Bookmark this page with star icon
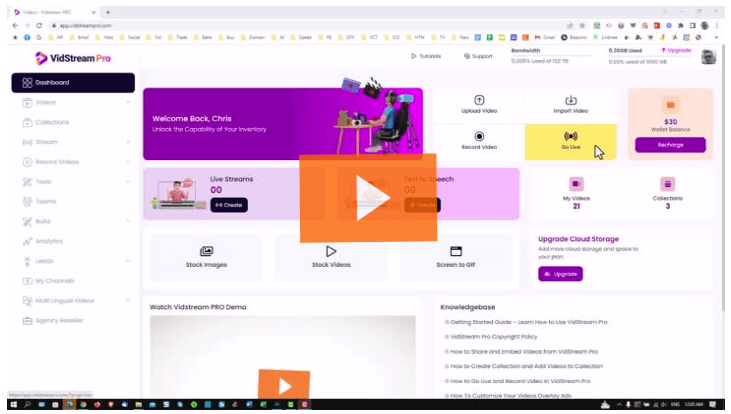The image size is (731, 414). (582, 26)
